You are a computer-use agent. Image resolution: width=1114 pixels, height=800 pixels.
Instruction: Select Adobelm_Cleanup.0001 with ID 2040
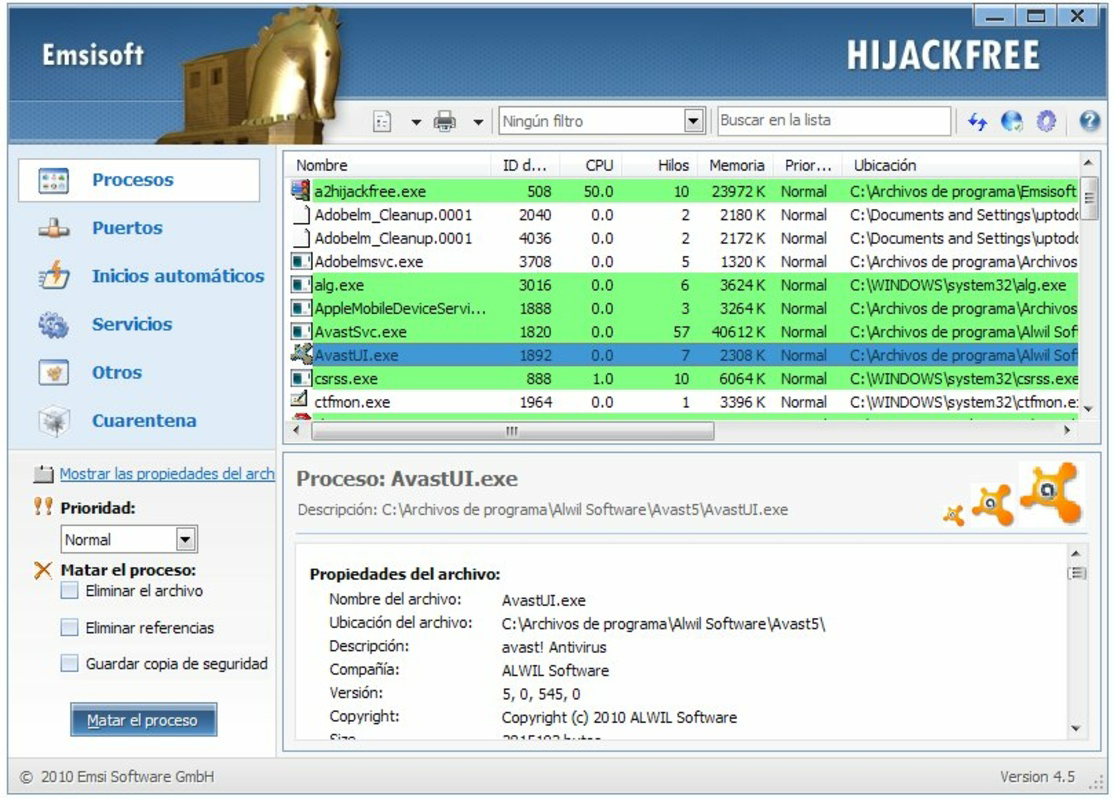click(x=683, y=215)
